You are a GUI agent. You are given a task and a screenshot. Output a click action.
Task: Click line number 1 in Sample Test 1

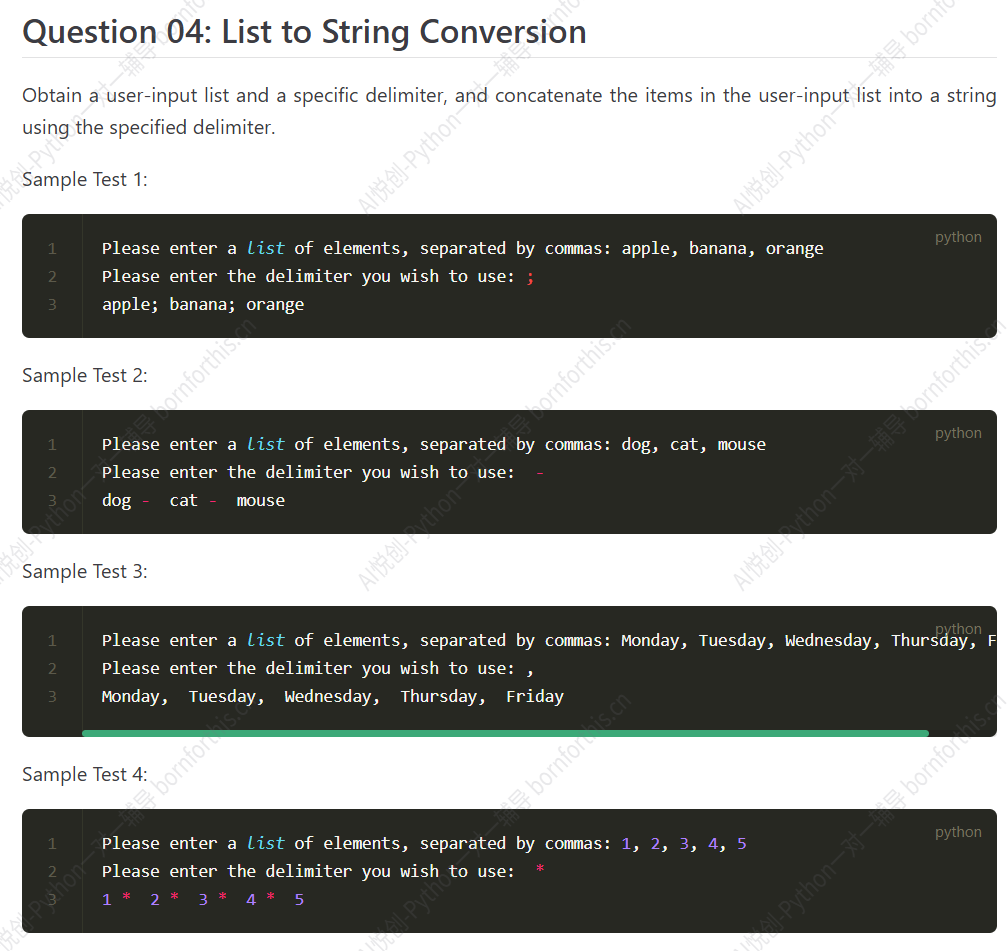click(52, 248)
